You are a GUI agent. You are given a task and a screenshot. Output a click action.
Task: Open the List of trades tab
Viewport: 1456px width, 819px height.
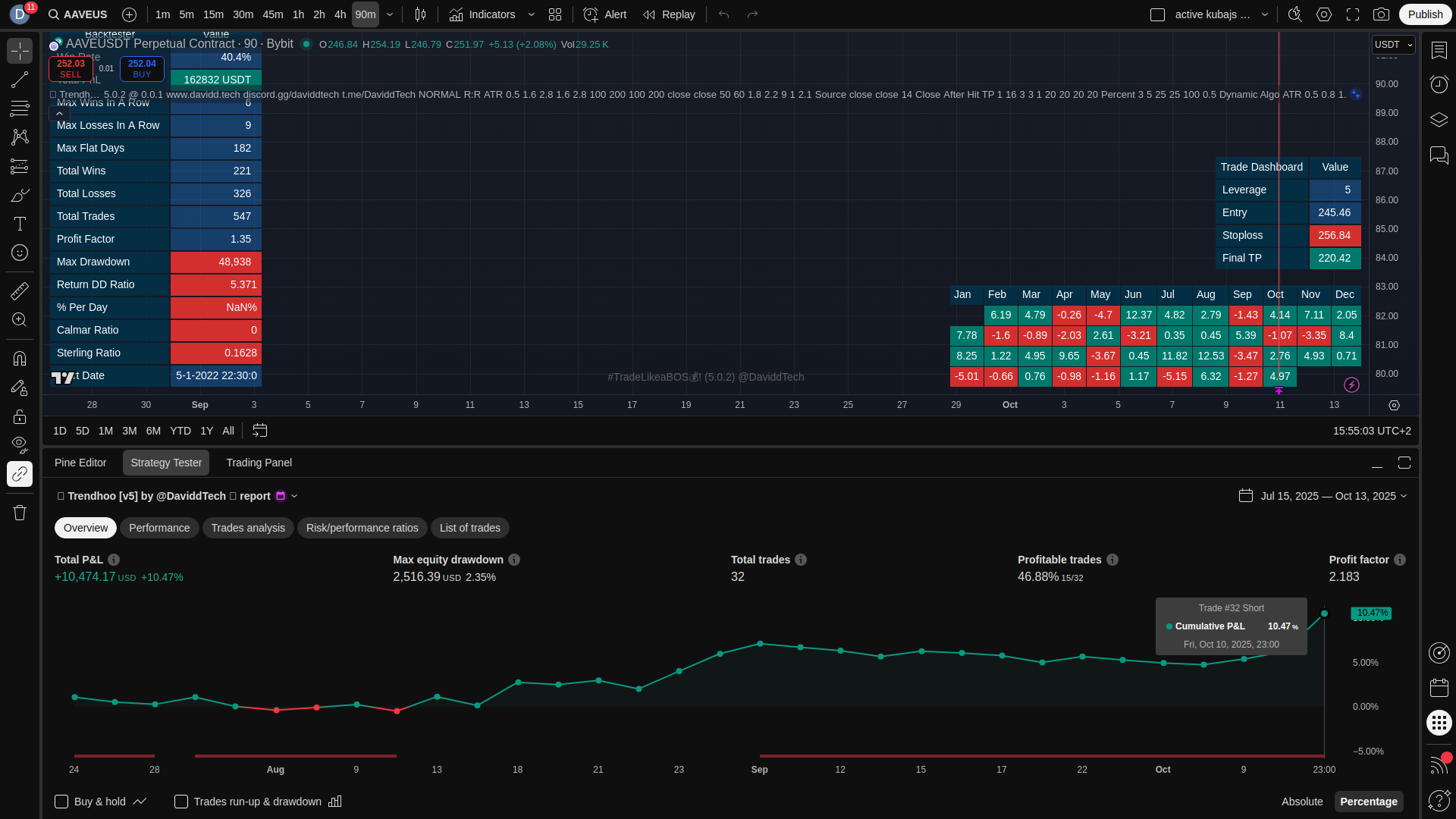[469, 528]
